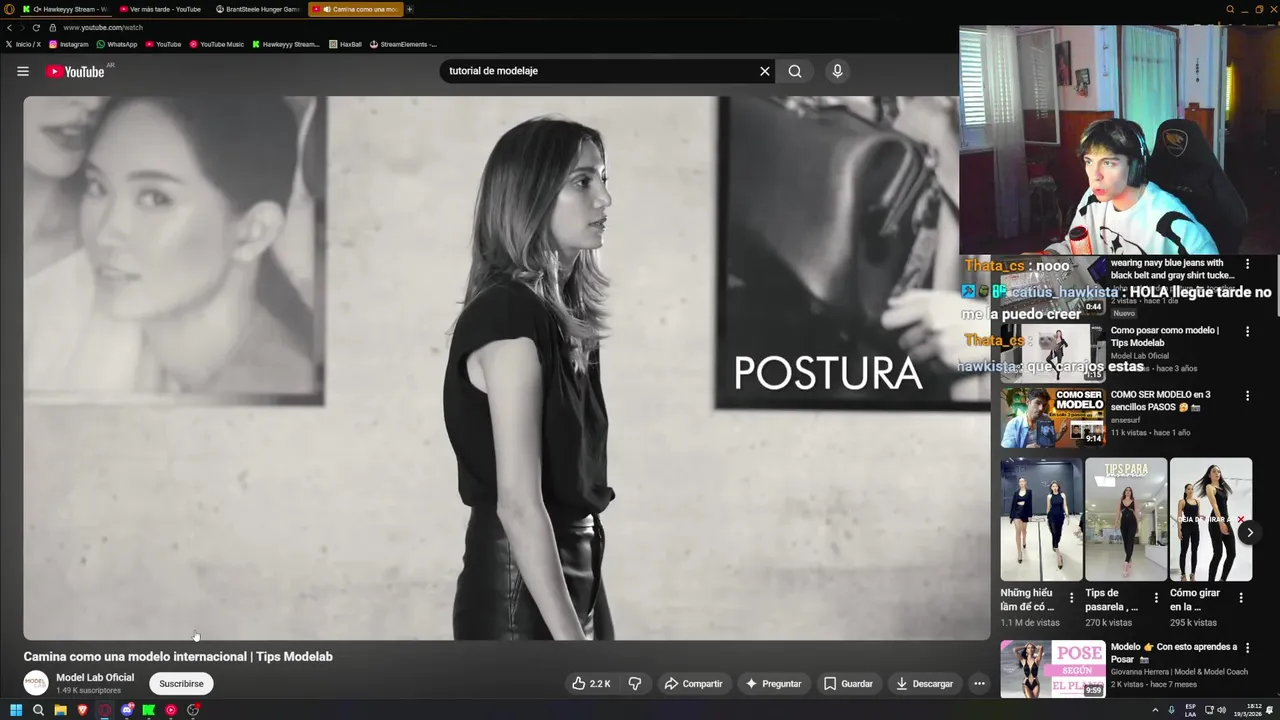
Task: Open browser tab search magnifier icon
Action: click(1230, 9)
